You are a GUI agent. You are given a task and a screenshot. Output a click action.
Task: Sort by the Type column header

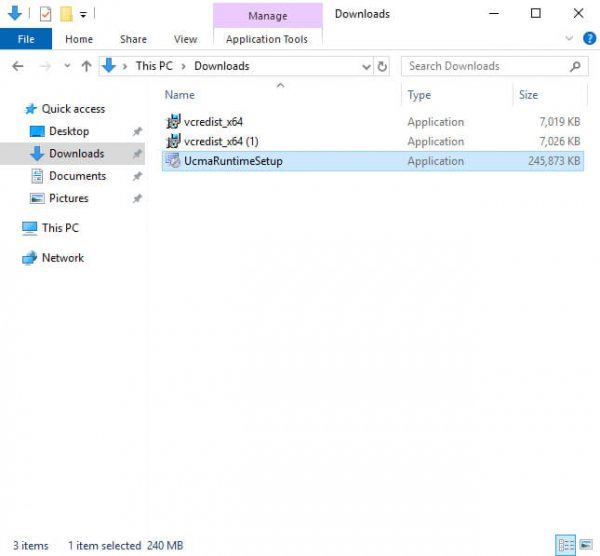coord(419,95)
